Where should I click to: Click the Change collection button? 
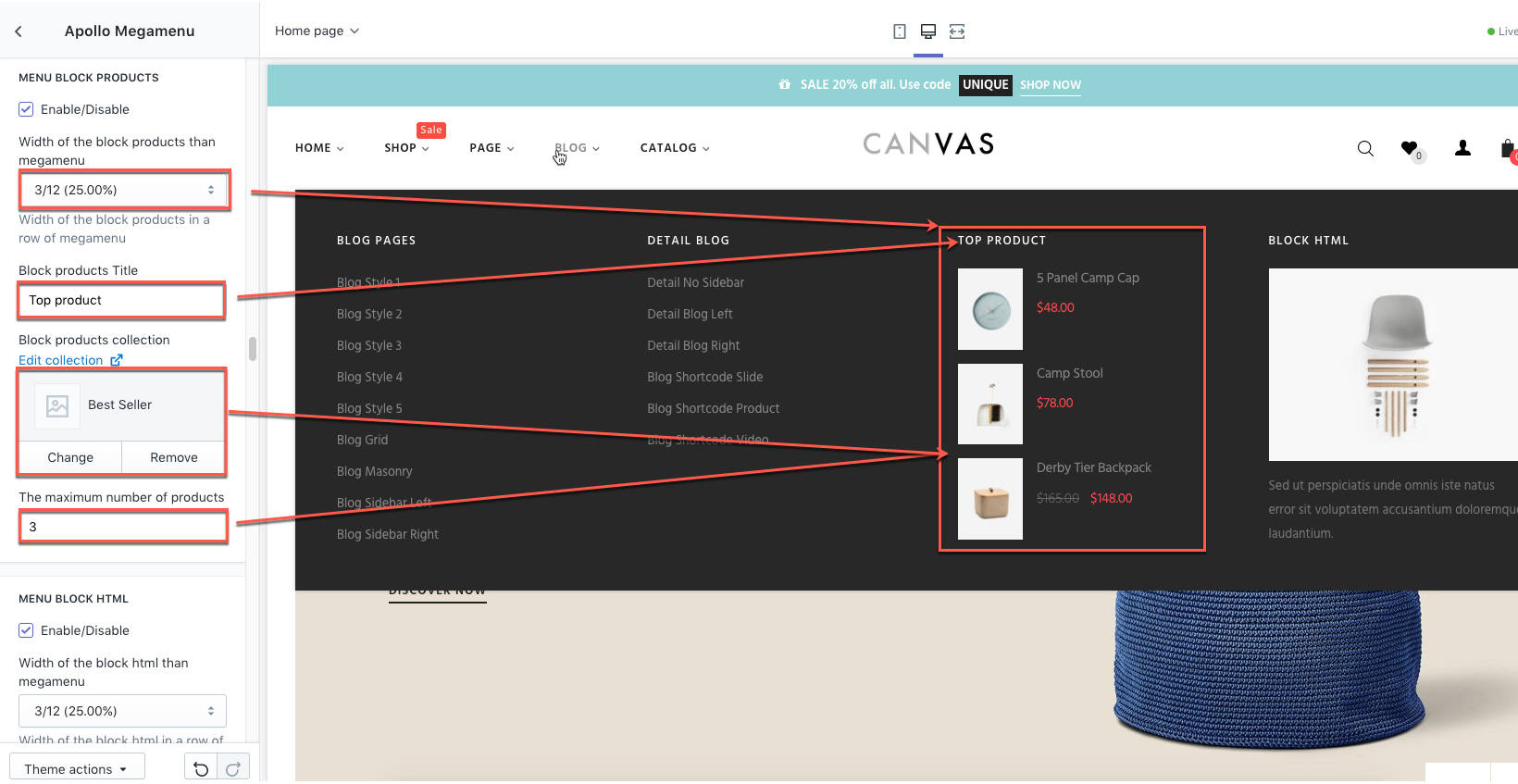[70, 457]
